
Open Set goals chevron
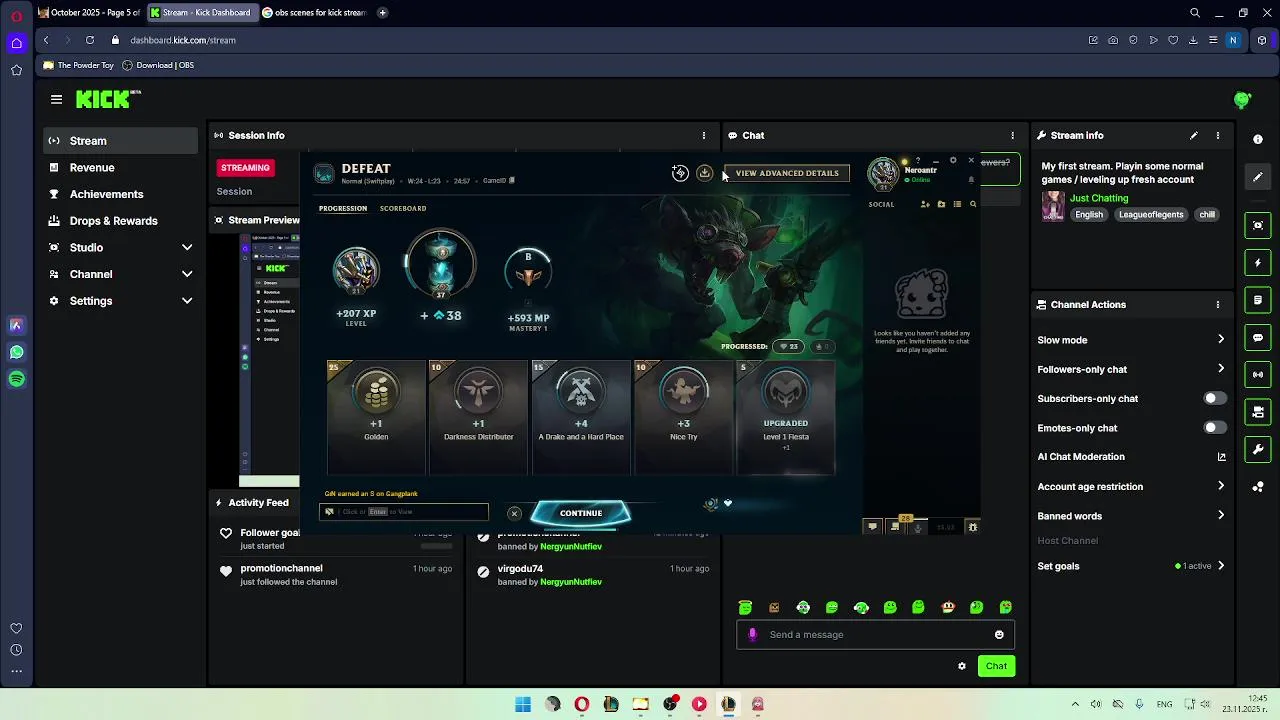[1221, 566]
